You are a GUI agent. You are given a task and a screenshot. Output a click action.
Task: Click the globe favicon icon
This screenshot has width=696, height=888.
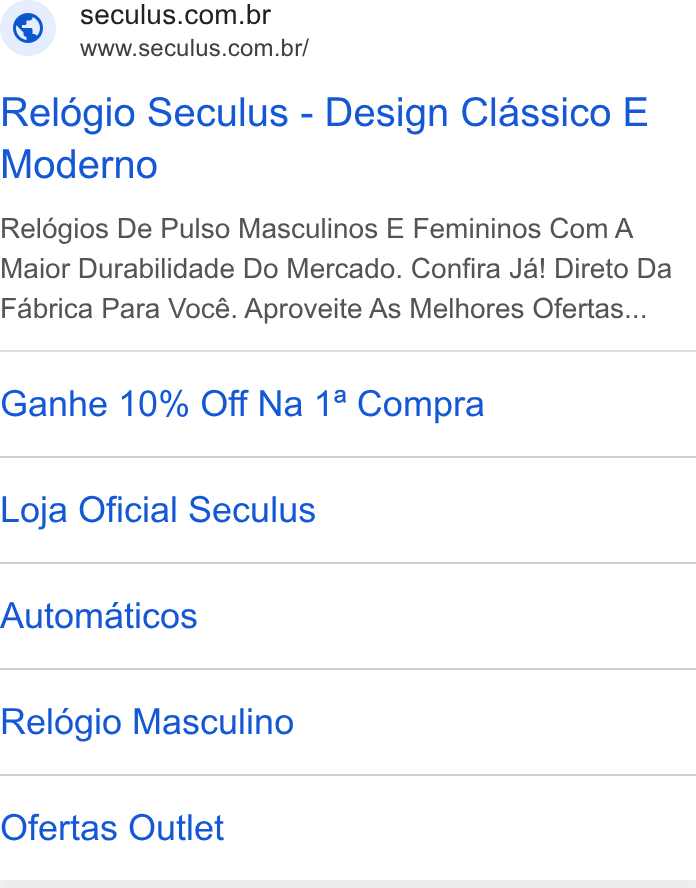pos(28,28)
